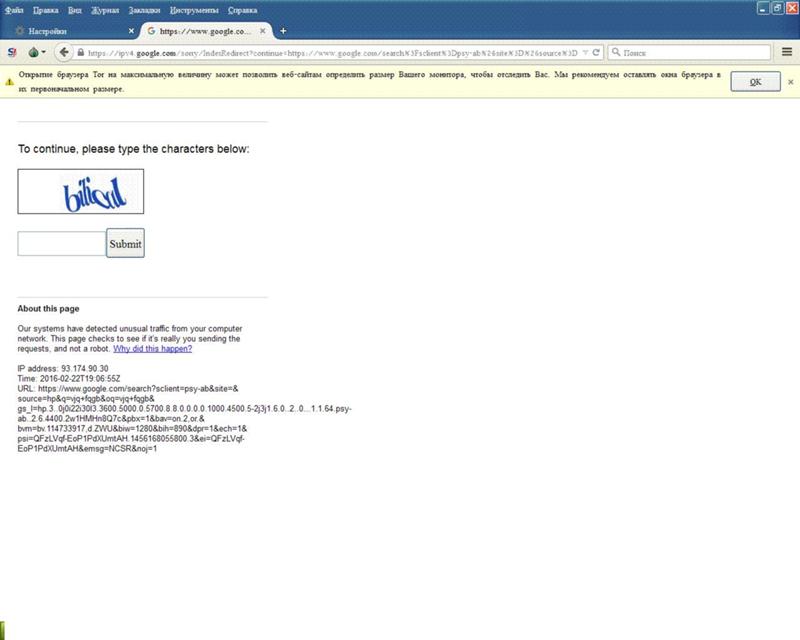Screen dimensions: 800x640
Task: Click the Google favicon on the active tab
Action: 151,31
